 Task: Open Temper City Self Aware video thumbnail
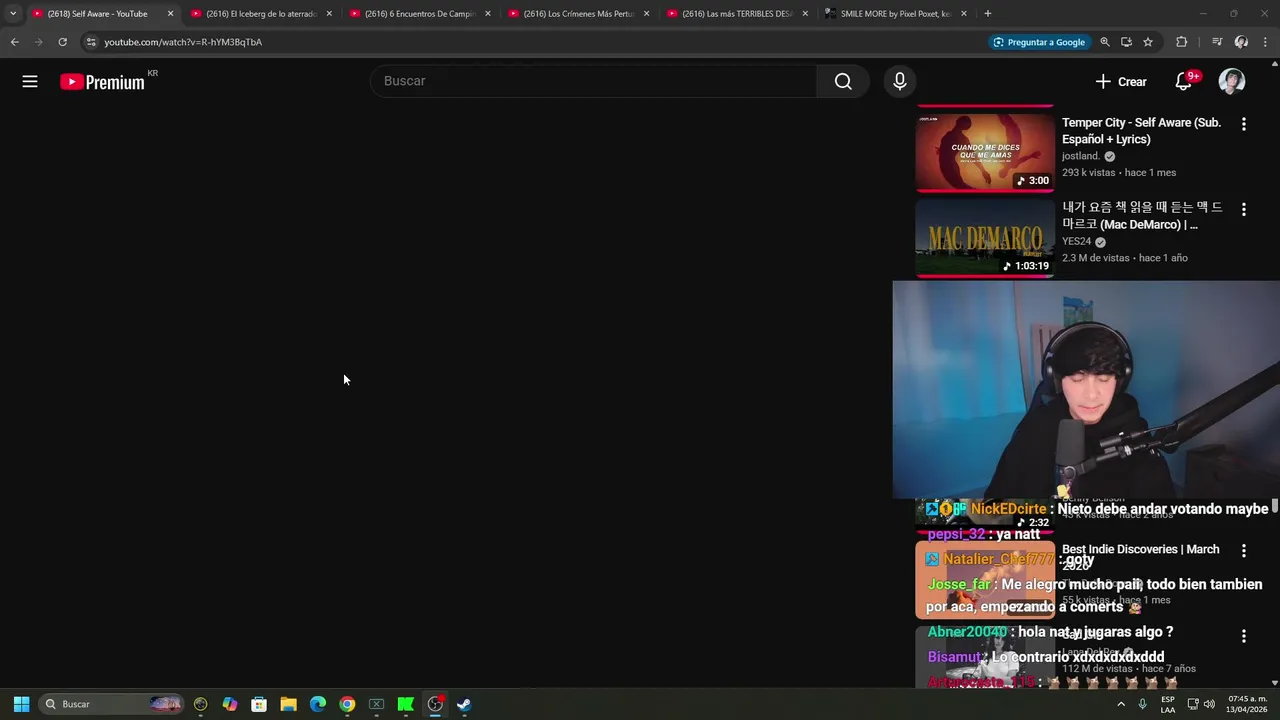click(x=985, y=151)
